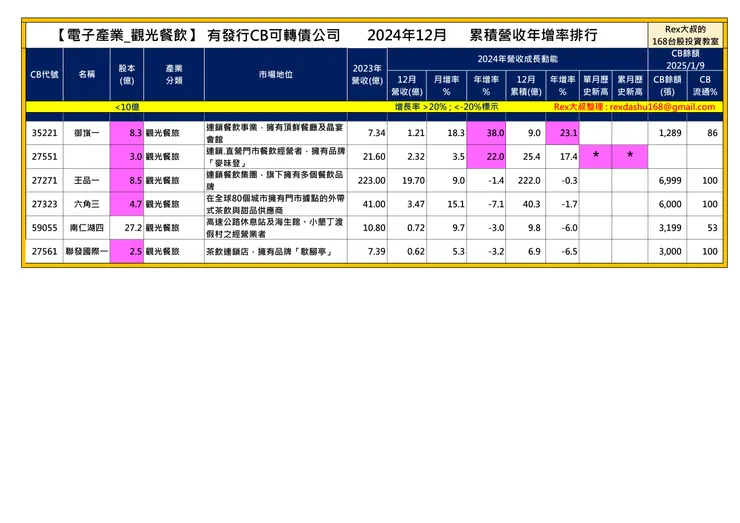Select the 2024年營收成長動能 group header
Viewport: 740px width, 523px height.
coord(517,59)
